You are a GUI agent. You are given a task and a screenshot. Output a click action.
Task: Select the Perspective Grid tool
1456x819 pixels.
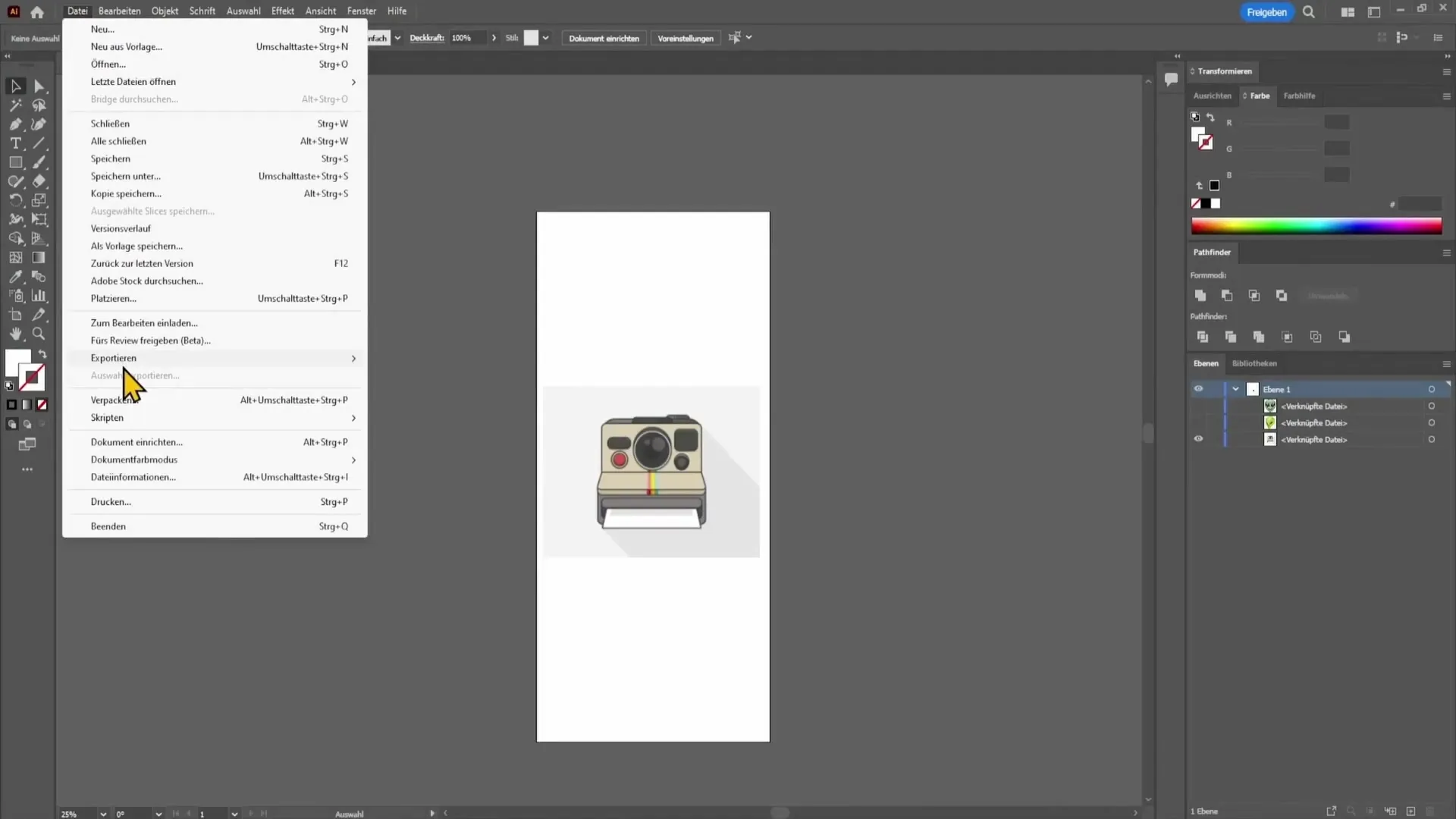39,238
